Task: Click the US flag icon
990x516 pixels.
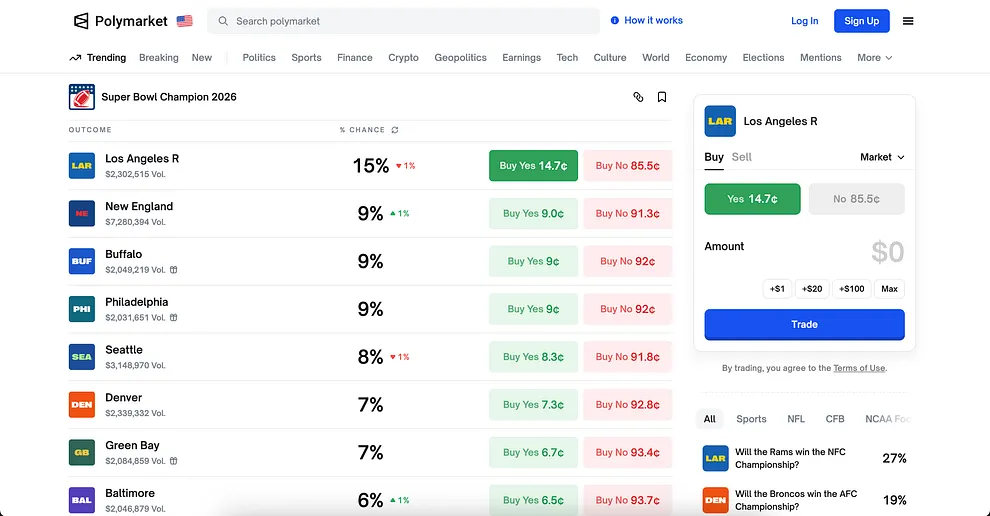Action: click(x=184, y=21)
